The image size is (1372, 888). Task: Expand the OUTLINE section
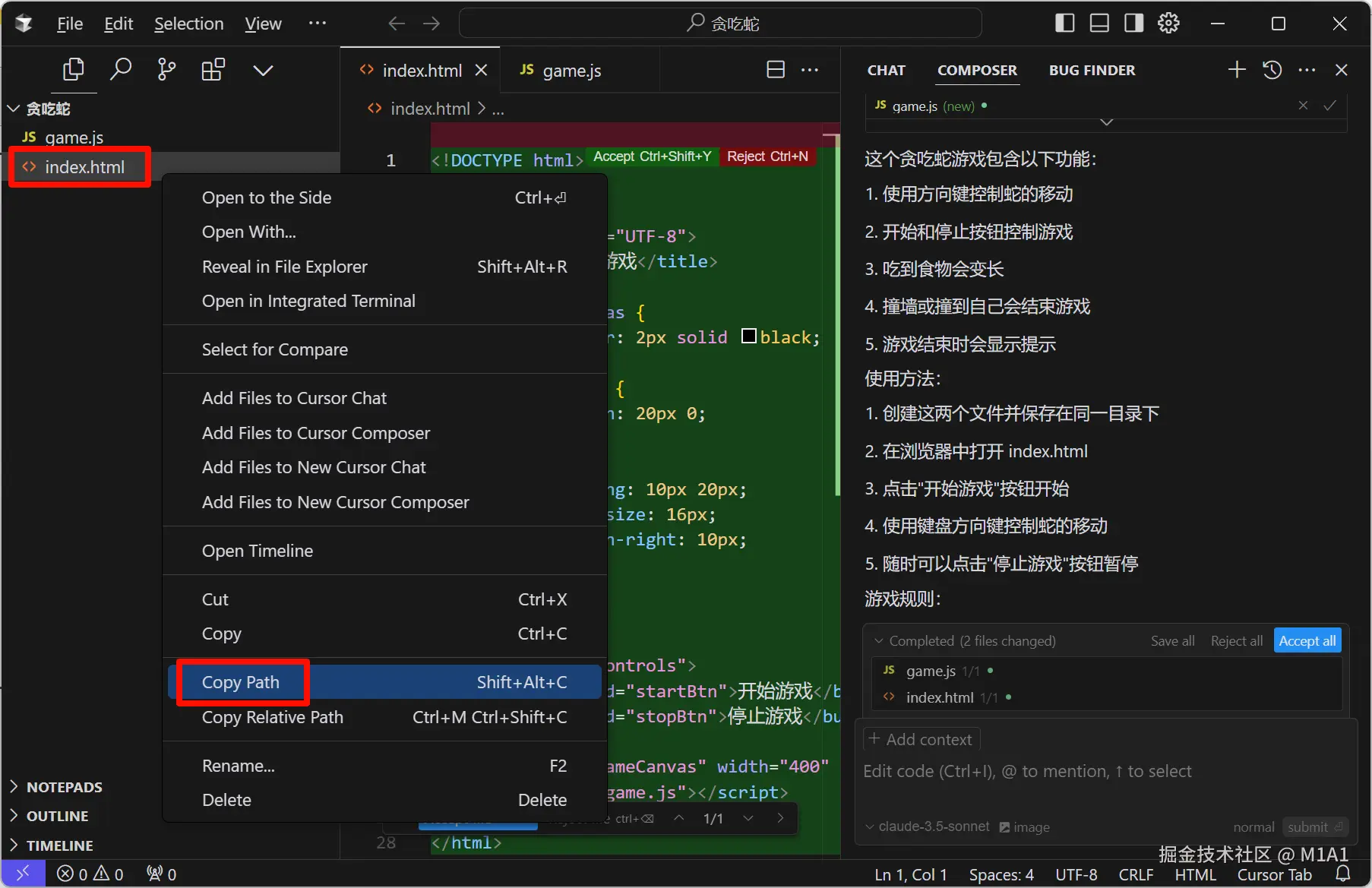57,816
